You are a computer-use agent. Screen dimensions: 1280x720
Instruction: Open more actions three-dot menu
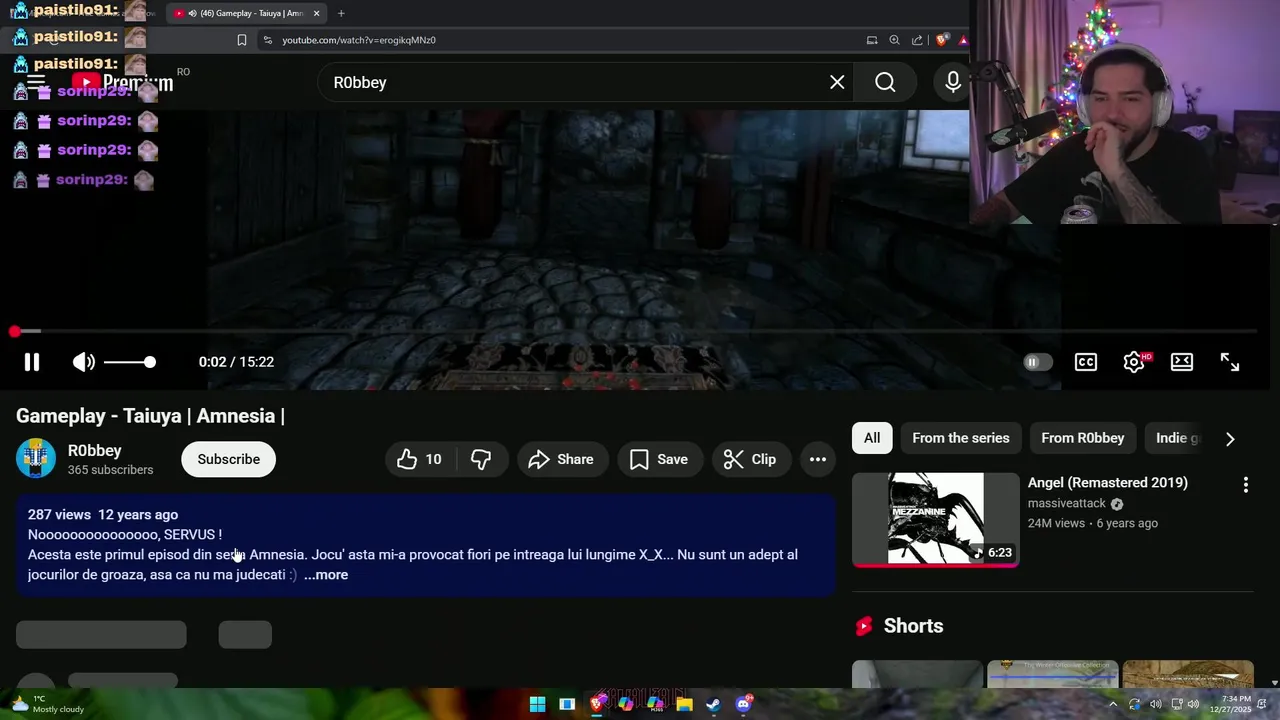click(817, 459)
